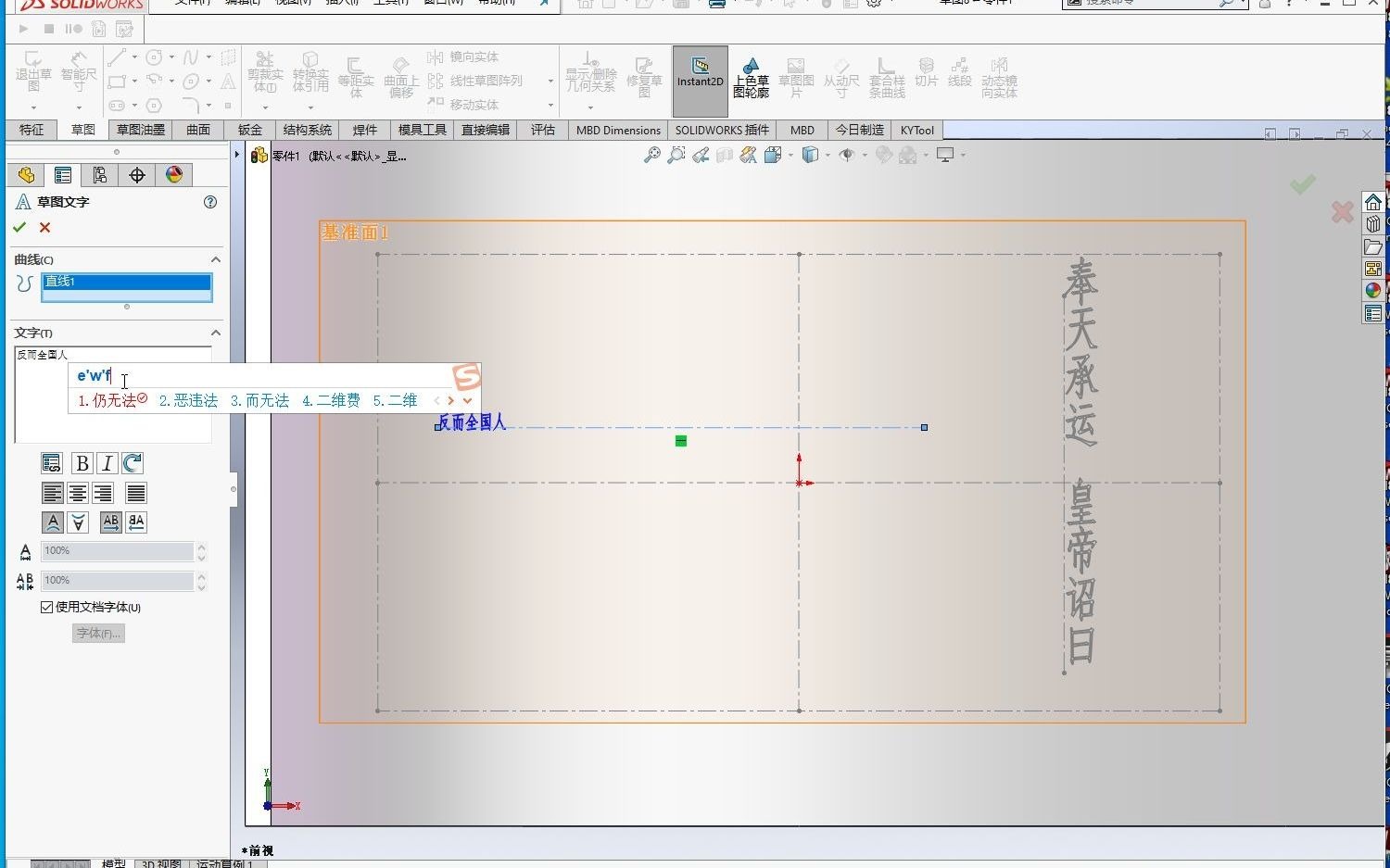Open Display Style dropdown arrow
Screen dimensions: 1390x868
pos(828,156)
